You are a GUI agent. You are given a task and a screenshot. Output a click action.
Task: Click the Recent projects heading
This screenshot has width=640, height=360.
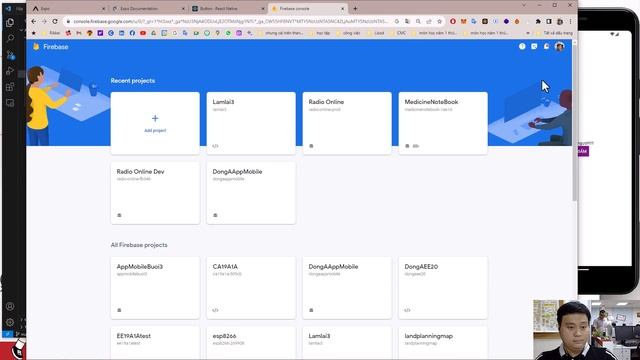[x=133, y=81]
